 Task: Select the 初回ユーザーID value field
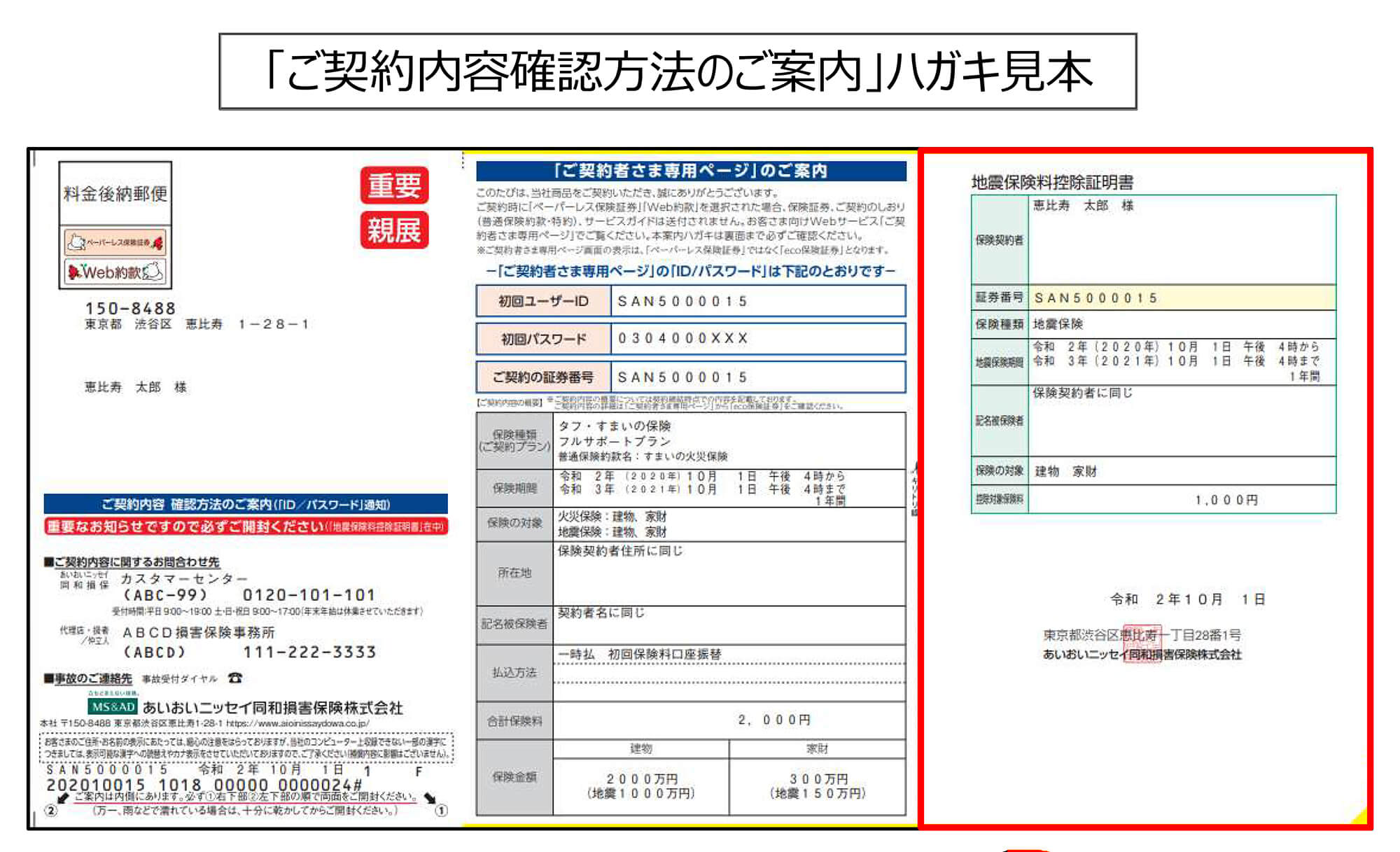click(757, 301)
